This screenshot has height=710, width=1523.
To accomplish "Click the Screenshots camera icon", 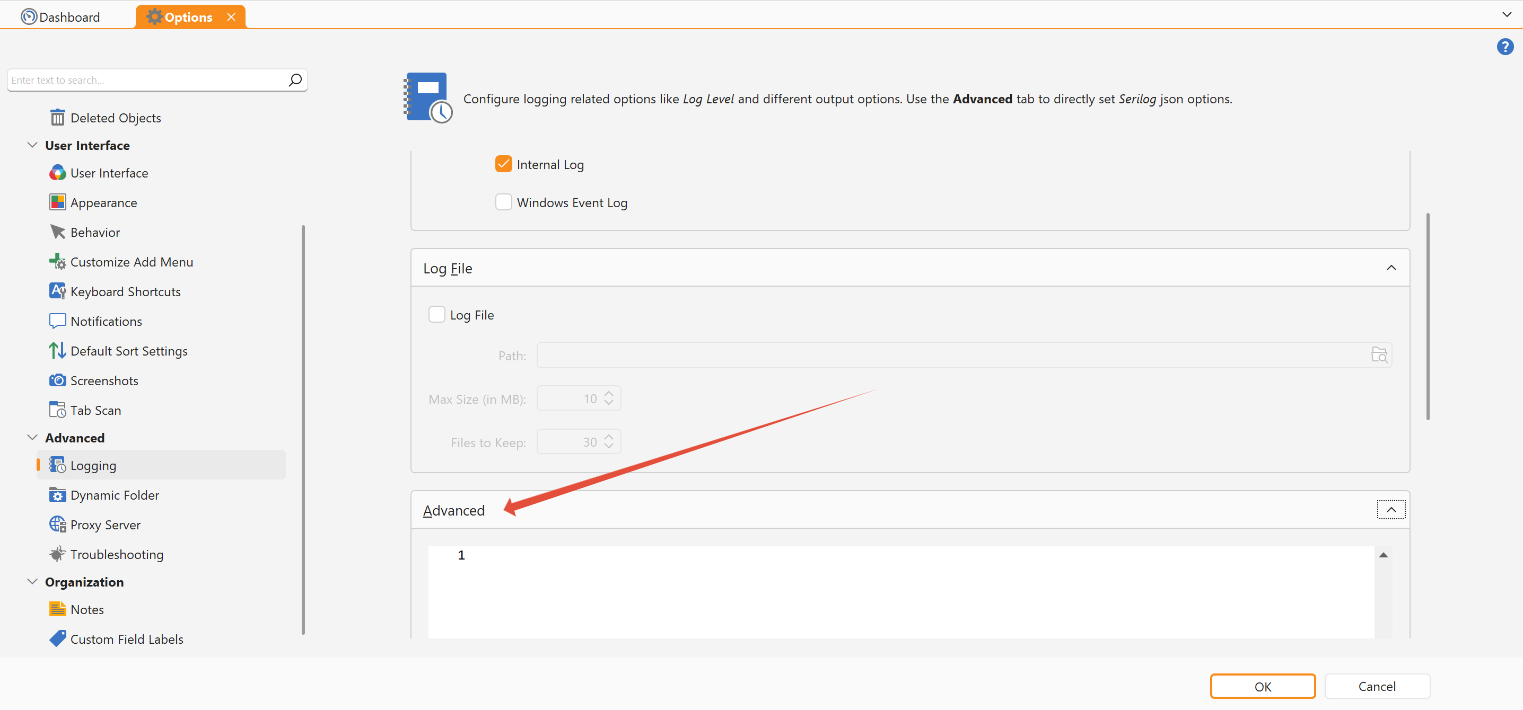I will (x=57, y=381).
